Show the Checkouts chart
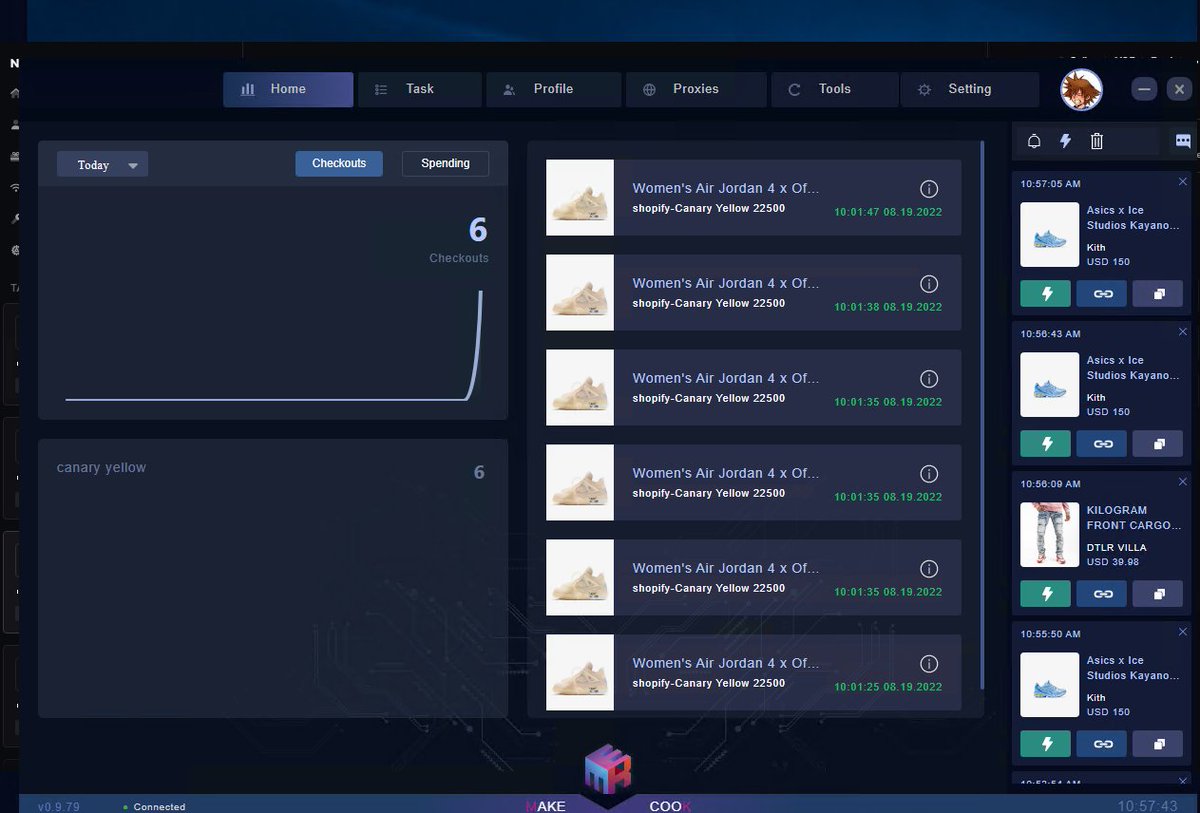 point(339,164)
